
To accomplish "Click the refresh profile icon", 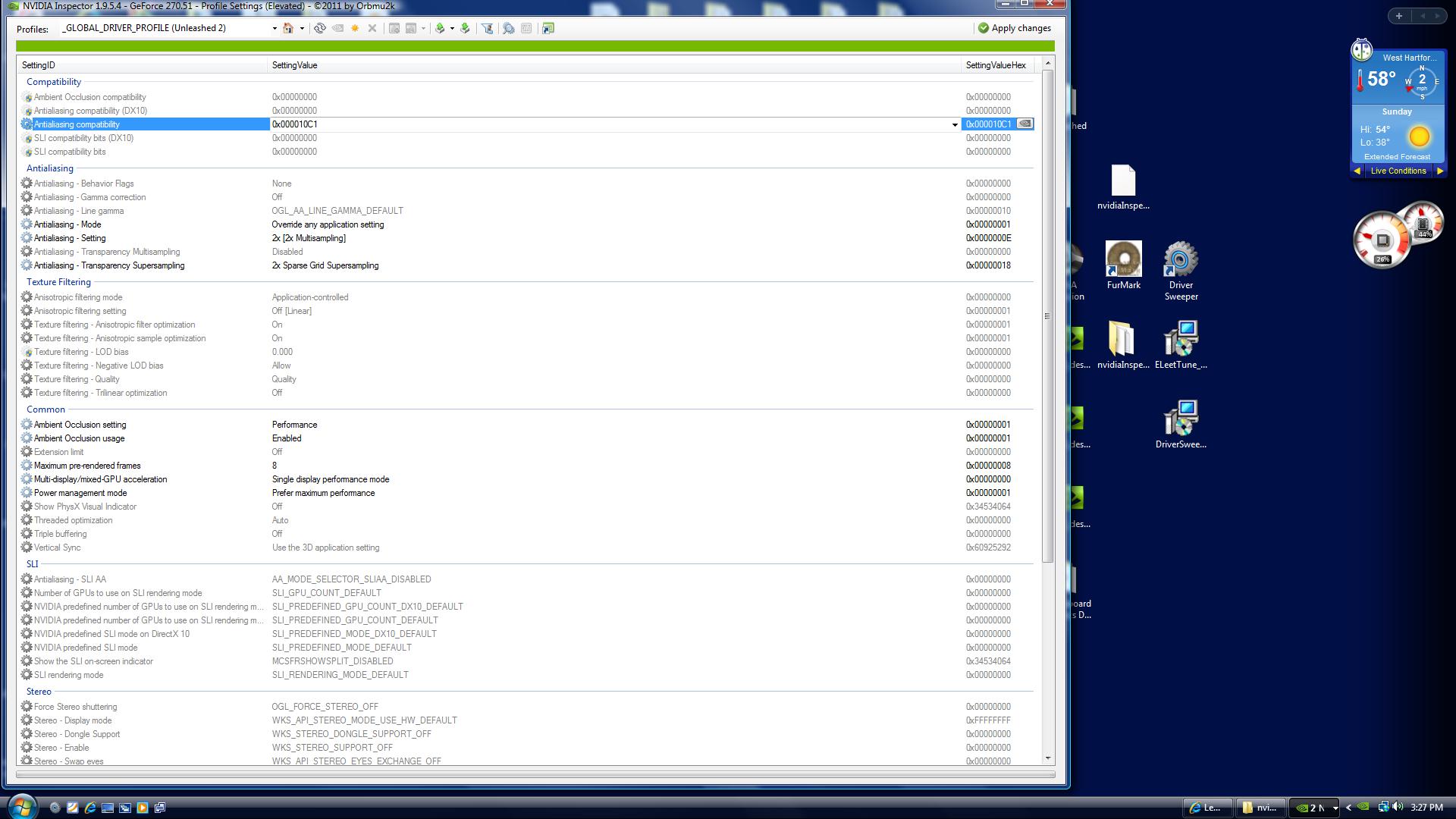I will click(x=320, y=28).
